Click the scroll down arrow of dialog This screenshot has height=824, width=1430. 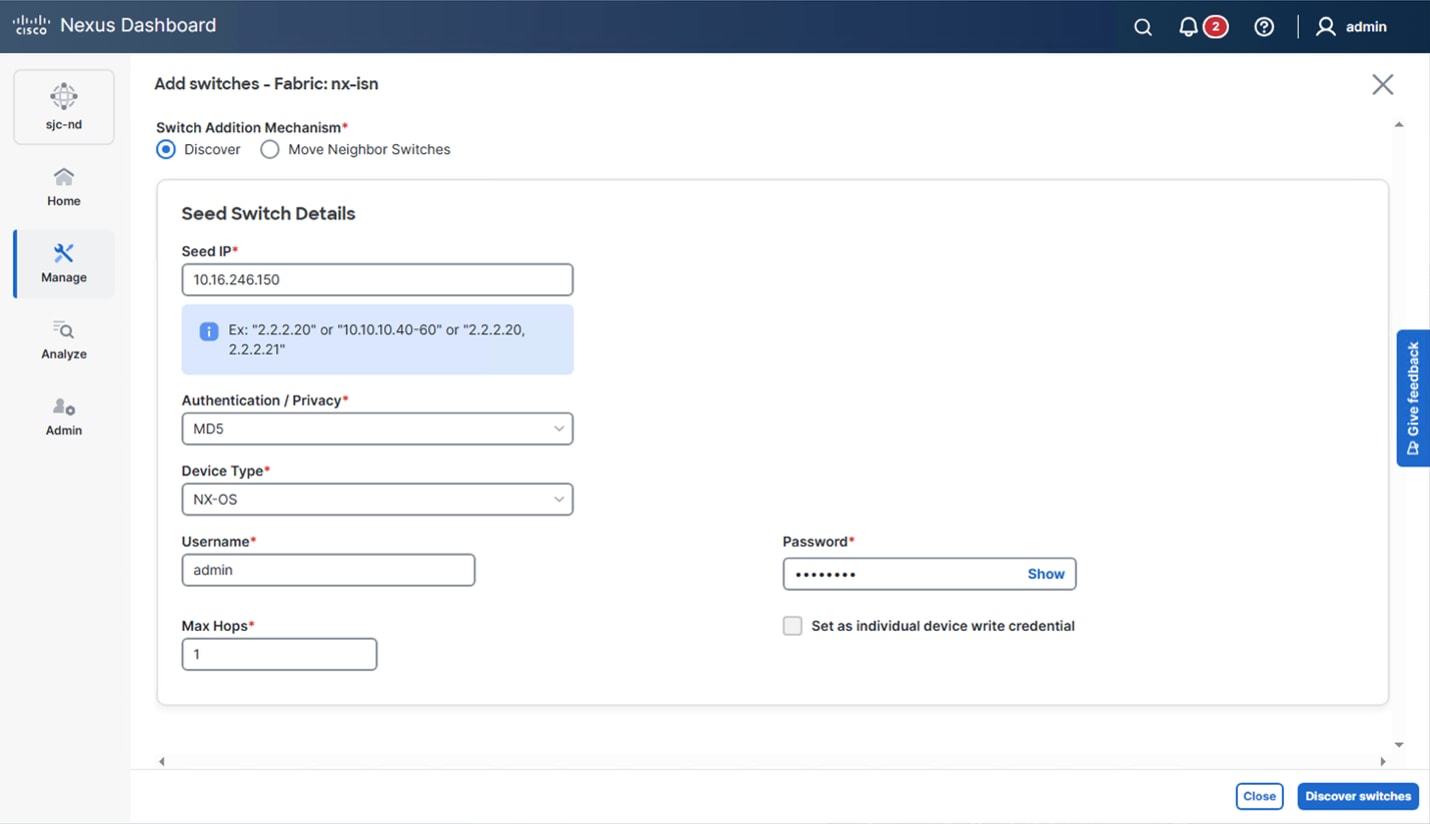pos(1399,745)
